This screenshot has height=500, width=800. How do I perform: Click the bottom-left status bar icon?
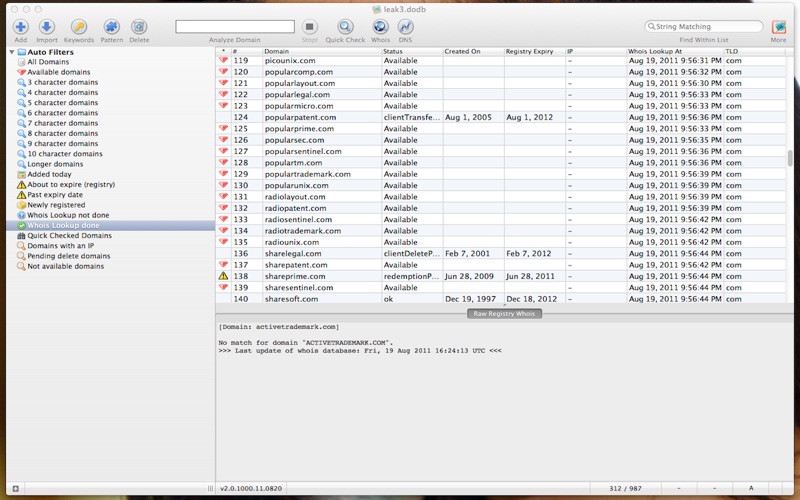tap(15, 488)
